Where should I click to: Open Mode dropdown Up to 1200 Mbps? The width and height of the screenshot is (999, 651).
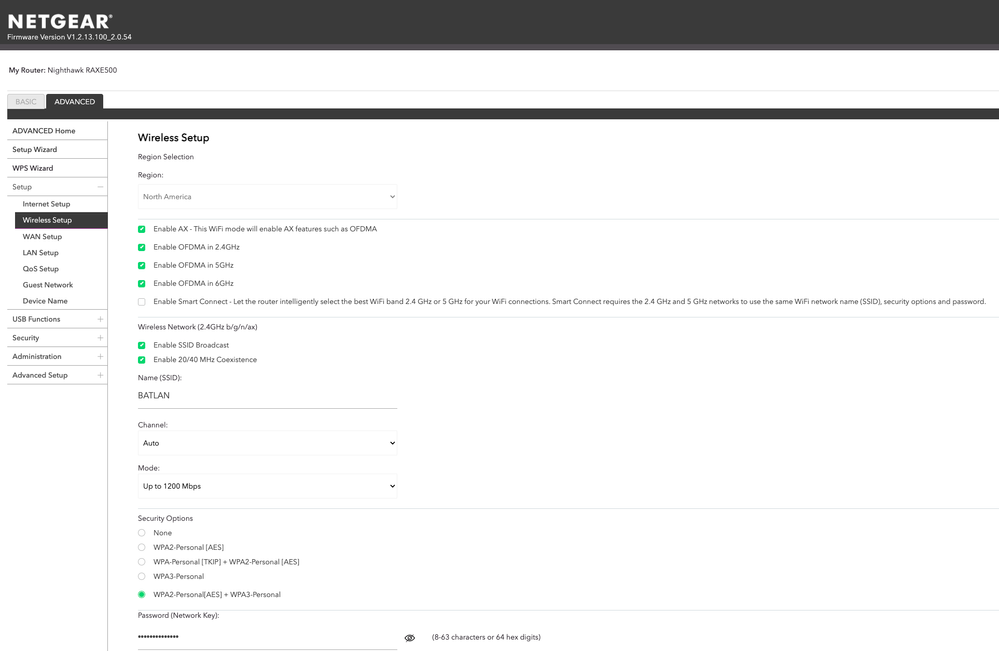(267, 487)
